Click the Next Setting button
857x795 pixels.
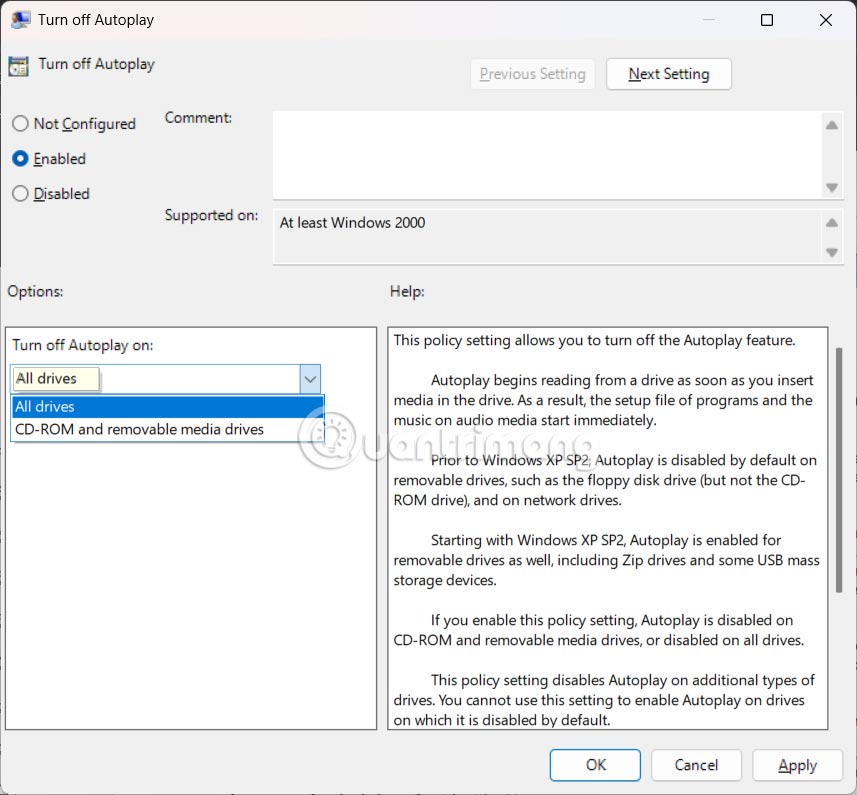click(668, 74)
